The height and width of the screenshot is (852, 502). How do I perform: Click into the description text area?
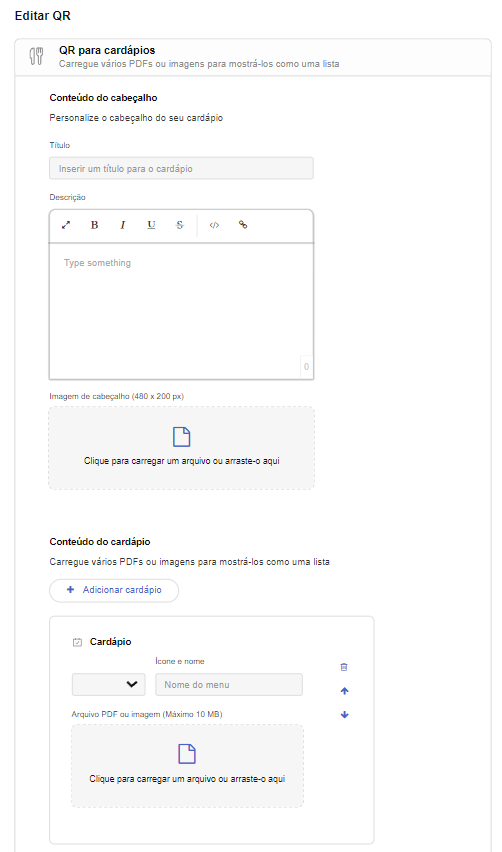click(x=181, y=311)
